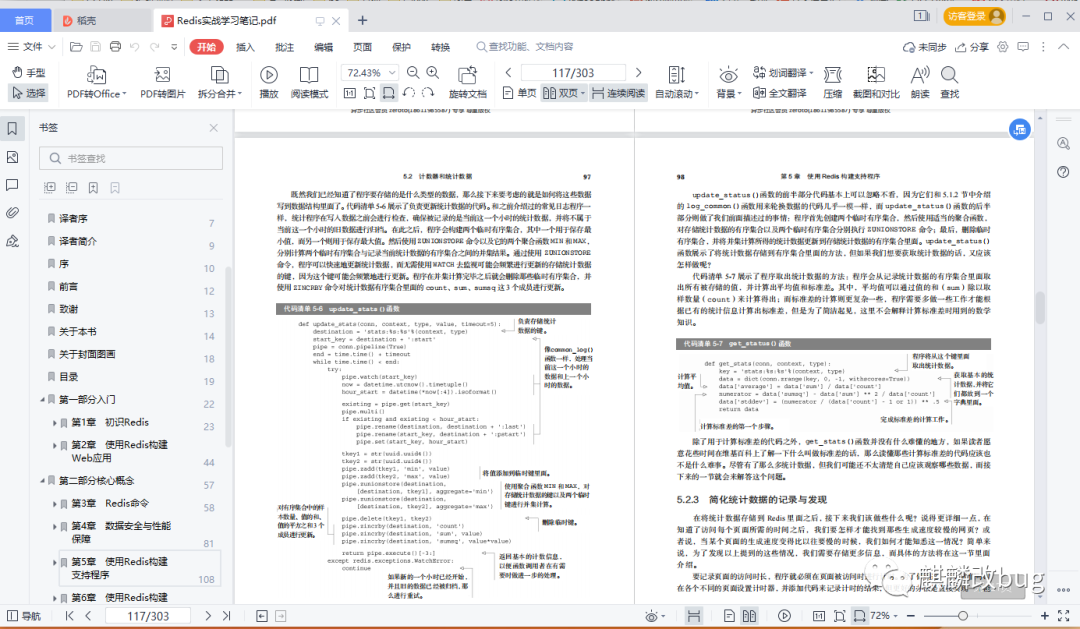Image resolution: width=1080 pixels, height=629 pixels.
Task: Open 截图和对比 screenshot compare tool
Action: point(876,83)
